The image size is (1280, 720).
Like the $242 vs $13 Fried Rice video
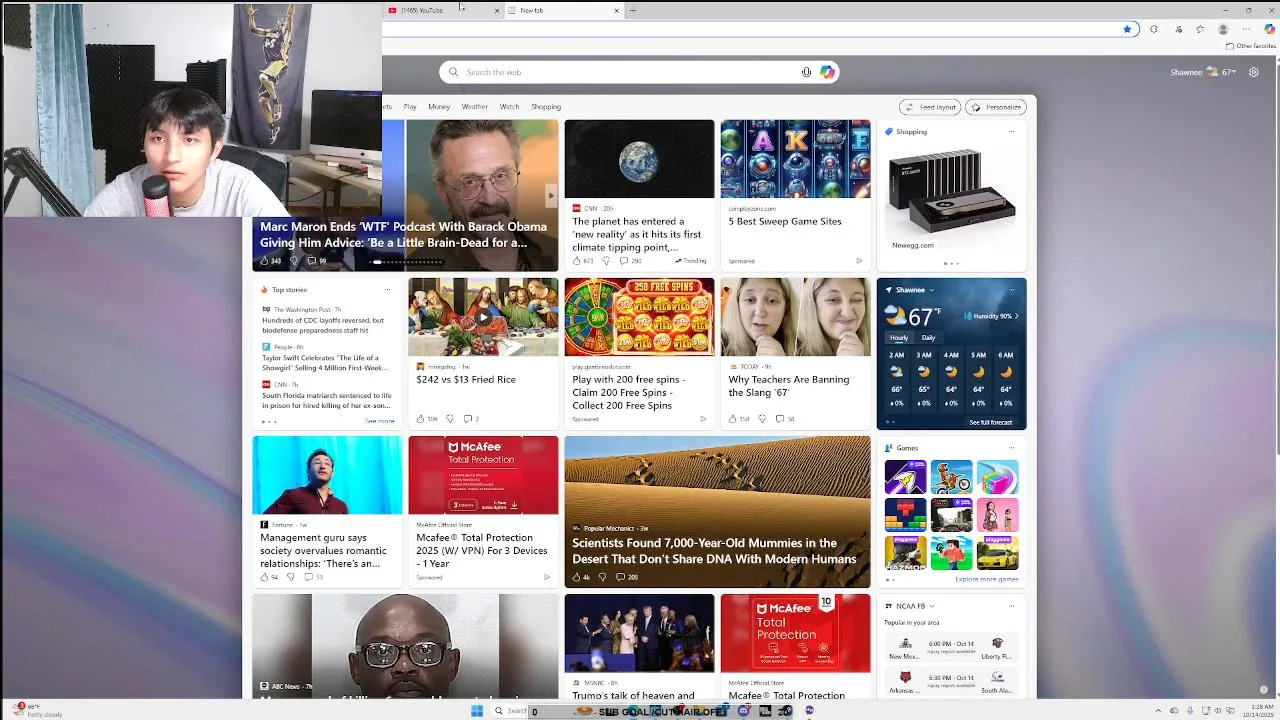tap(426, 419)
